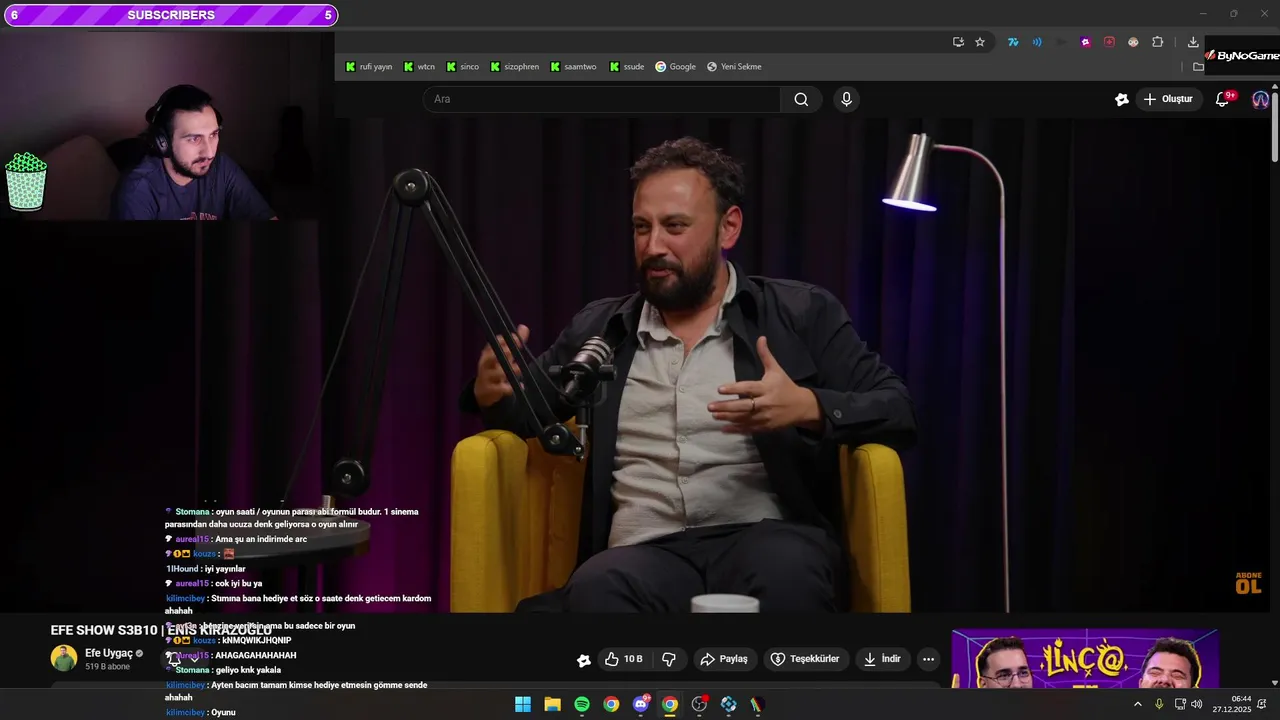Open the Windows Start menu

click(523, 704)
